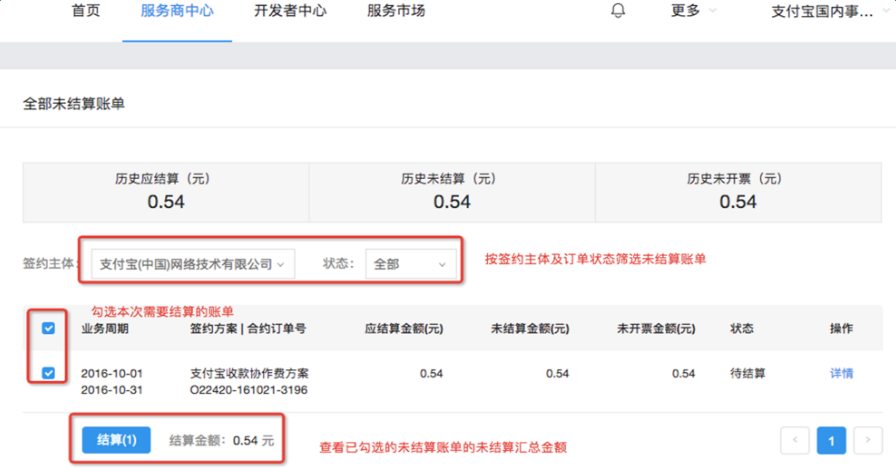
Task: Click the 未结算金额 column header
Action: [530, 328]
